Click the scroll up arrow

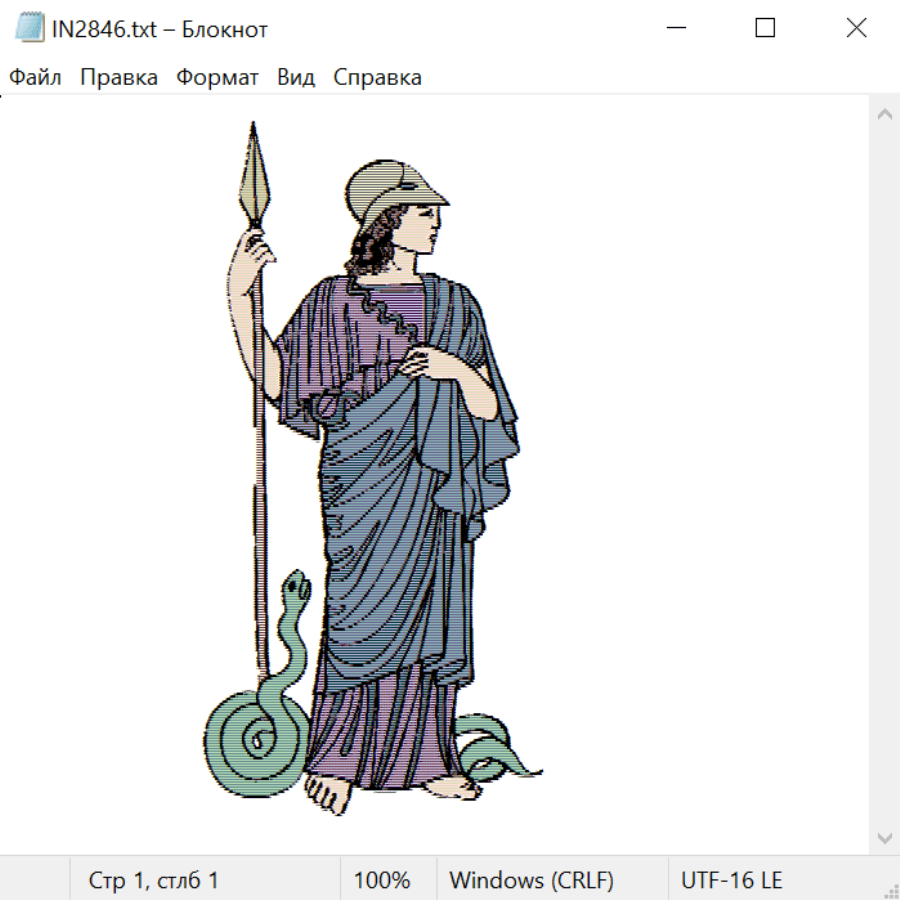884,115
